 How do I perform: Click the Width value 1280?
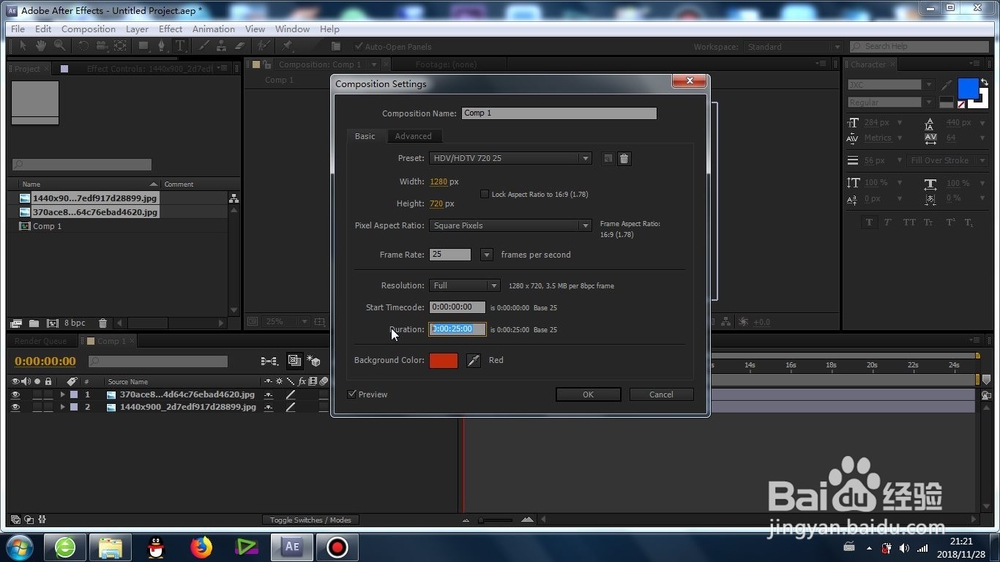tap(438, 182)
